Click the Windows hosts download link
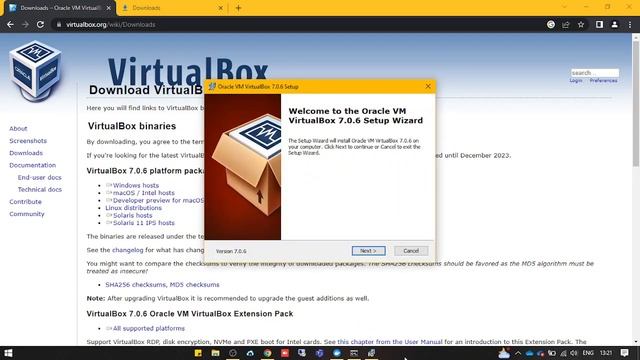 (x=136, y=185)
